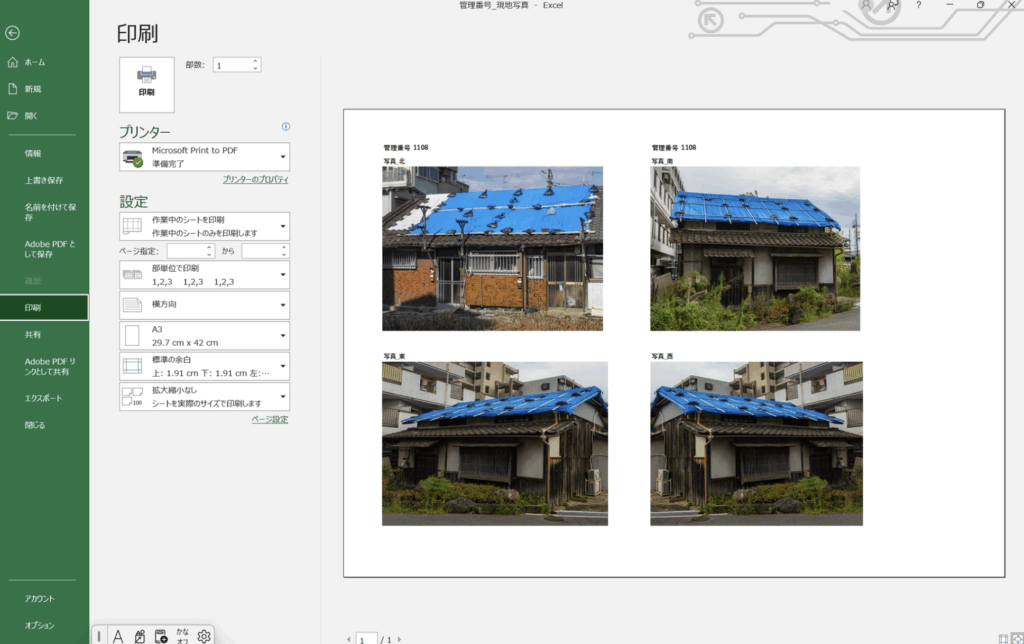
Task: Decrease copies with the 部数 down arrow
Action: pyautogui.click(x=255, y=69)
